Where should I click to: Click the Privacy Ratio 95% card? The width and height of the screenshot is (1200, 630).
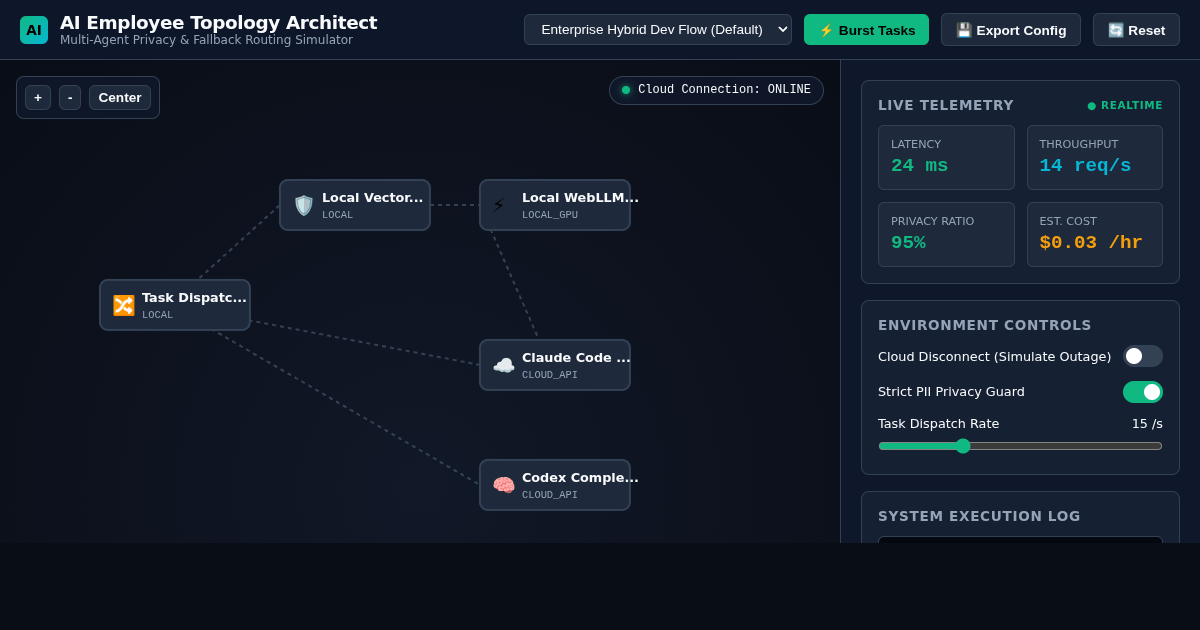coord(946,234)
